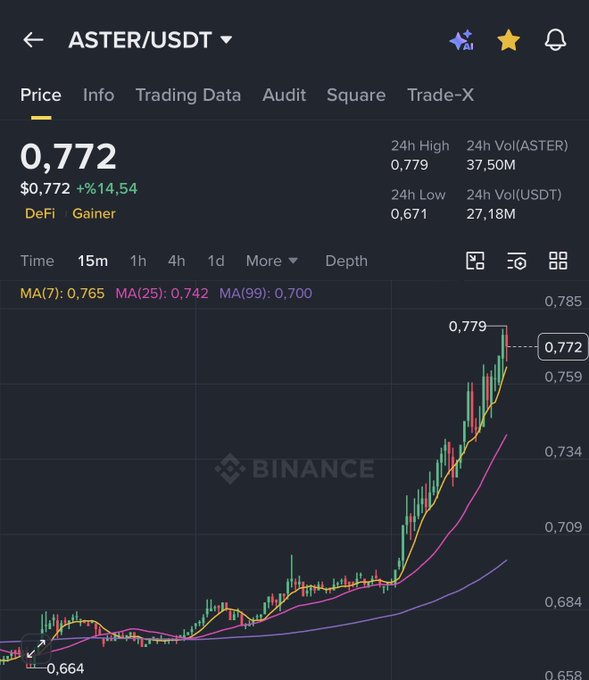Tap the DeFi tag
This screenshot has width=589, height=680.
pyautogui.click(x=40, y=213)
